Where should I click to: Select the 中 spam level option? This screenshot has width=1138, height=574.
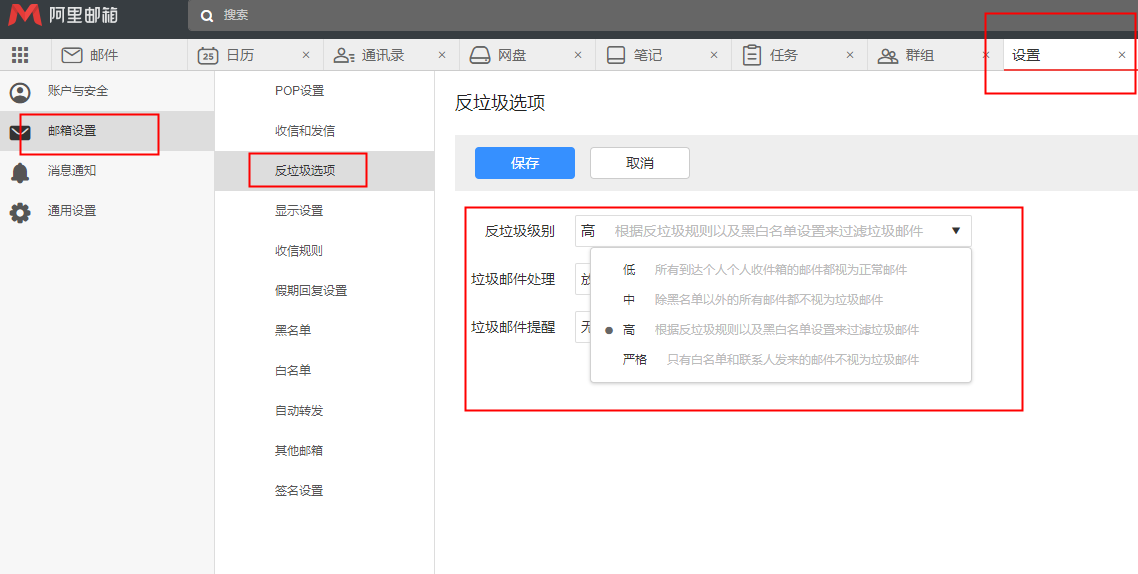coord(630,300)
